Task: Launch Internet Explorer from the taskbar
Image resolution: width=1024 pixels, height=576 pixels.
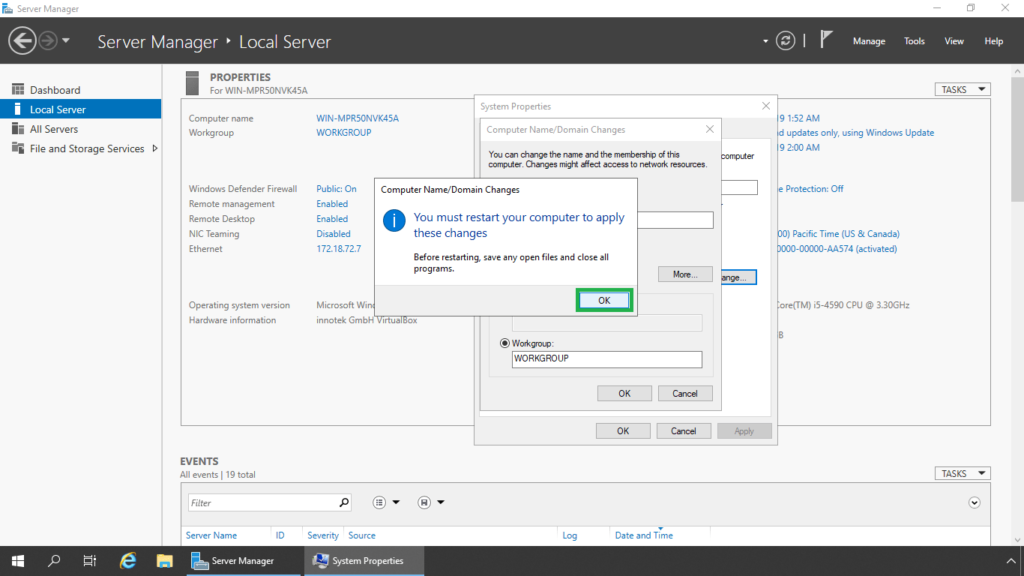Action: pos(128,561)
